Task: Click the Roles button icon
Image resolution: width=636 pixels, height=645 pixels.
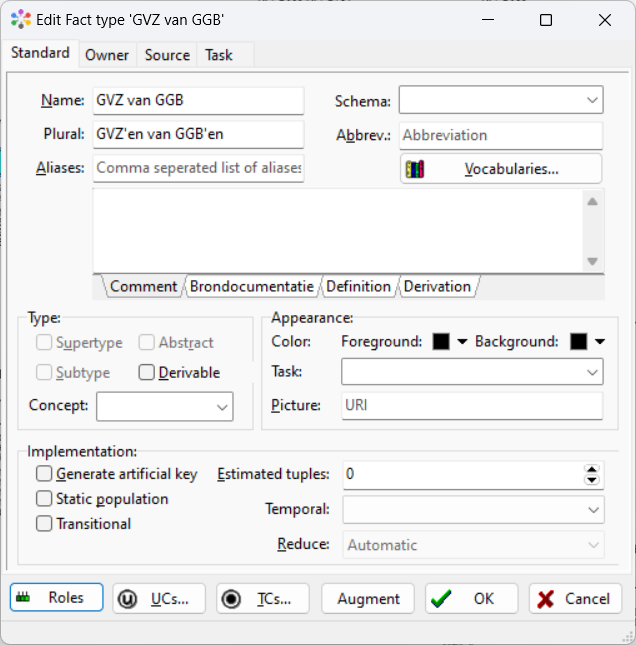Action: click(23, 598)
